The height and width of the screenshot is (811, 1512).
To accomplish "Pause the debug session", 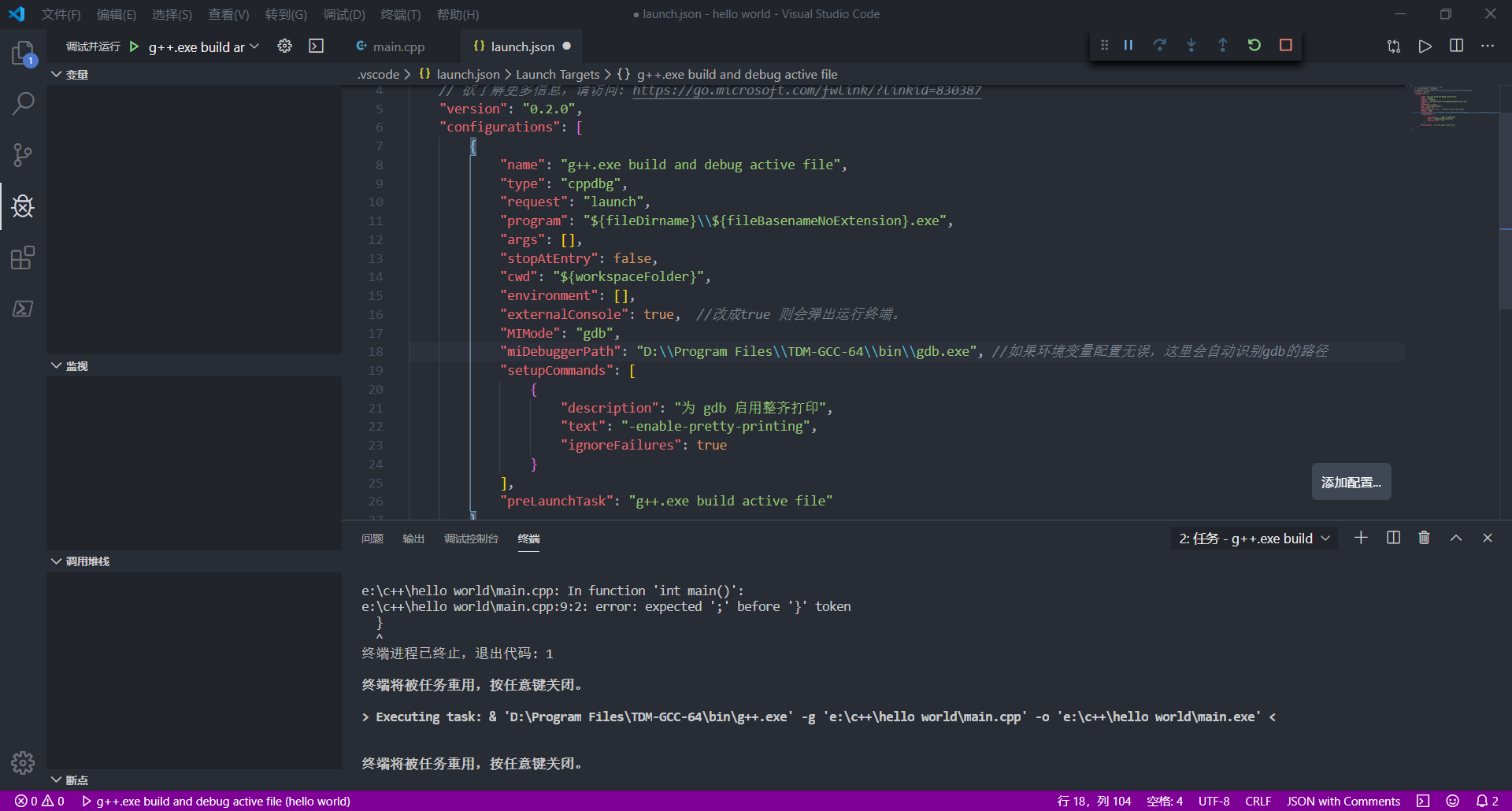I will tap(1128, 46).
